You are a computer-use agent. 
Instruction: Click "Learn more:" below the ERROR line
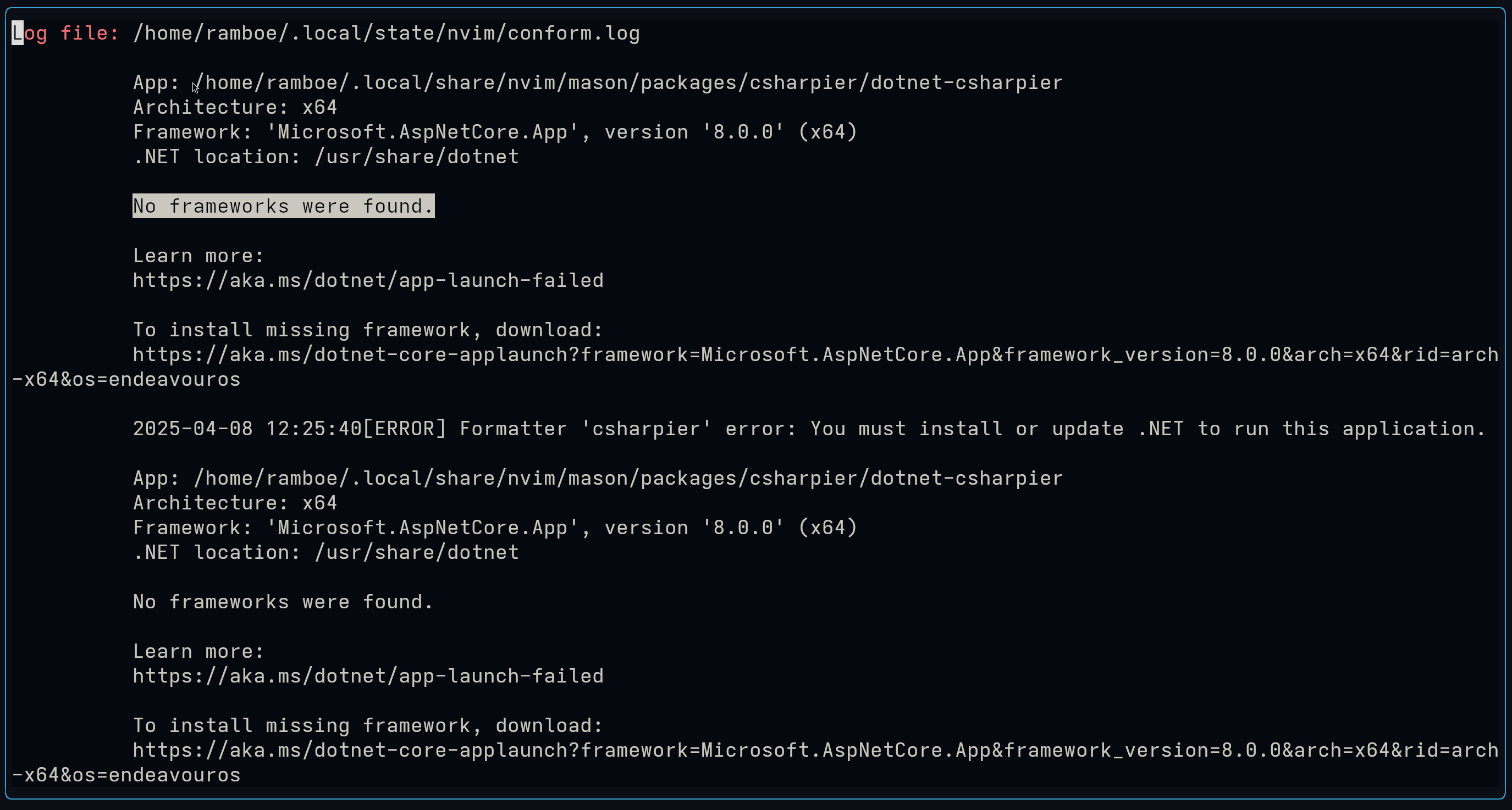[198, 652]
